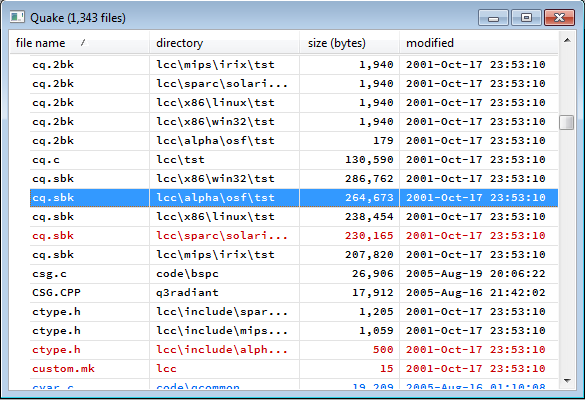Select ctype.h in lcc\include\mips...
The width and height of the screenshot is (585, 400).
pyautogui.click(x=294, y=331)
